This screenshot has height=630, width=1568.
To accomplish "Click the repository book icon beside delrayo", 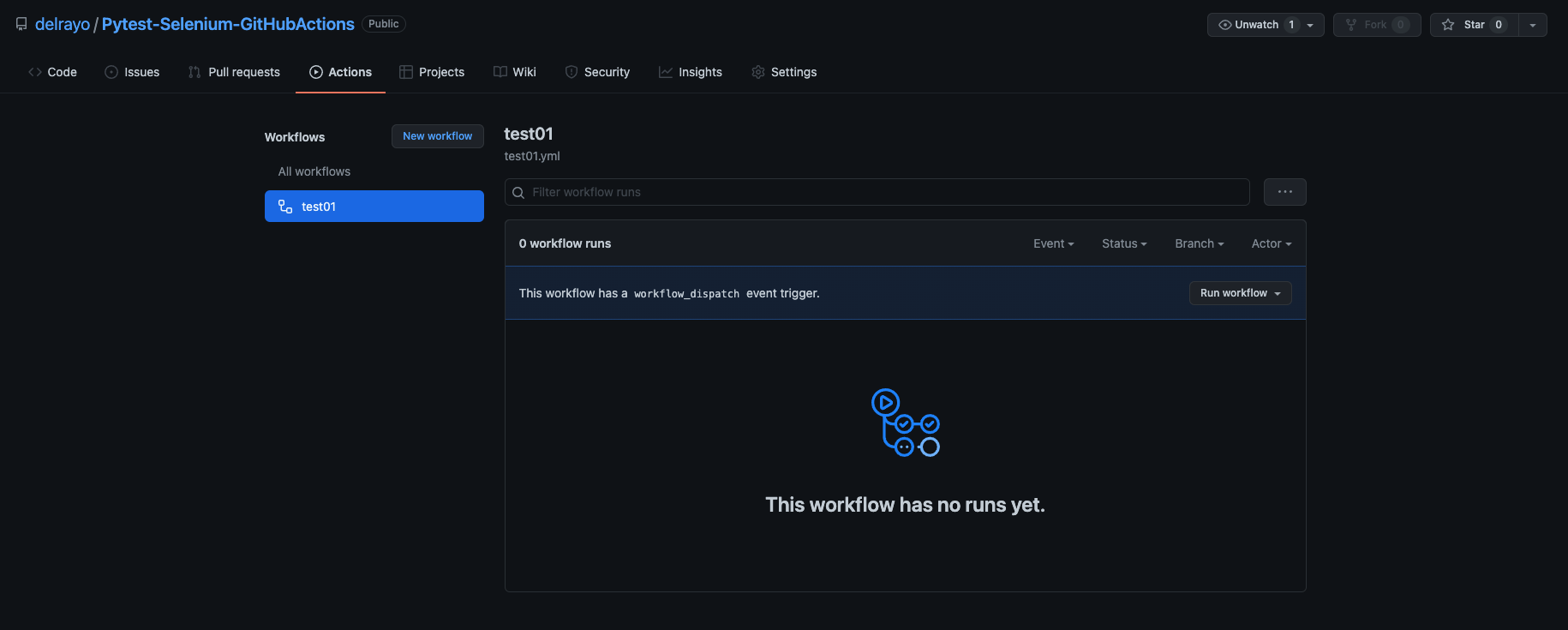I will 21,24.
